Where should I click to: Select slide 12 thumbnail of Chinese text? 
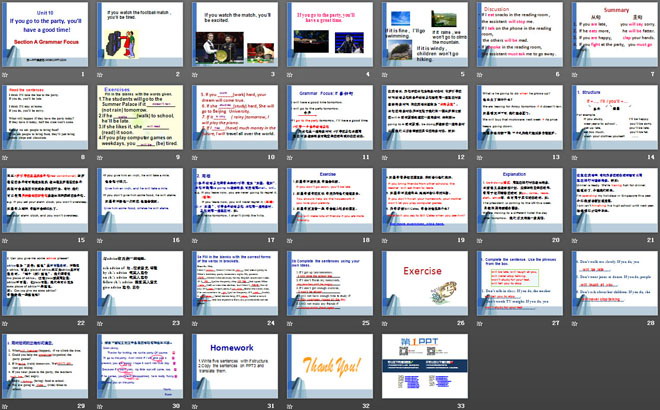click(x=425, y=117)
